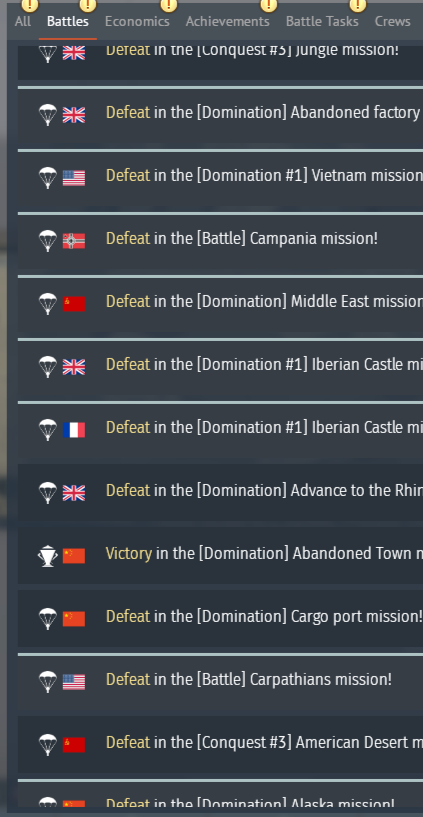
Task: Open the Victory in Abandoned Town entry
Action: click(220, 555)
